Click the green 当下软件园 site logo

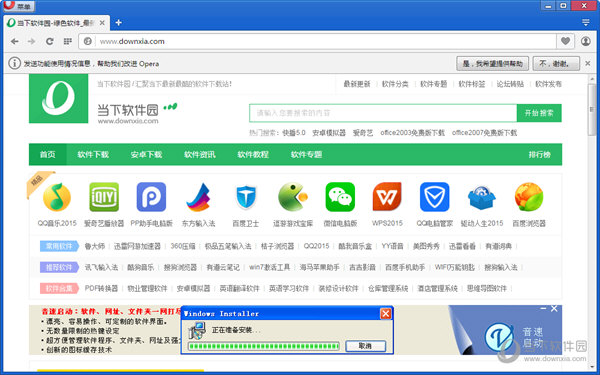click(59, 98)
